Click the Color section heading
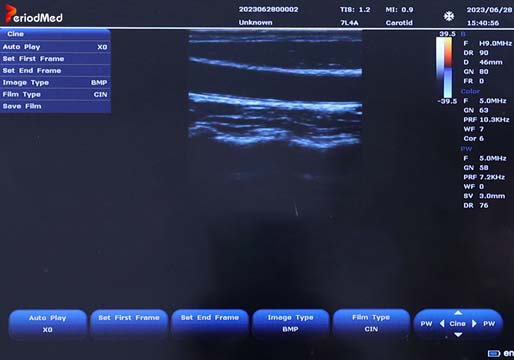Screen dimensions: 514x360 tap(470, 91)
